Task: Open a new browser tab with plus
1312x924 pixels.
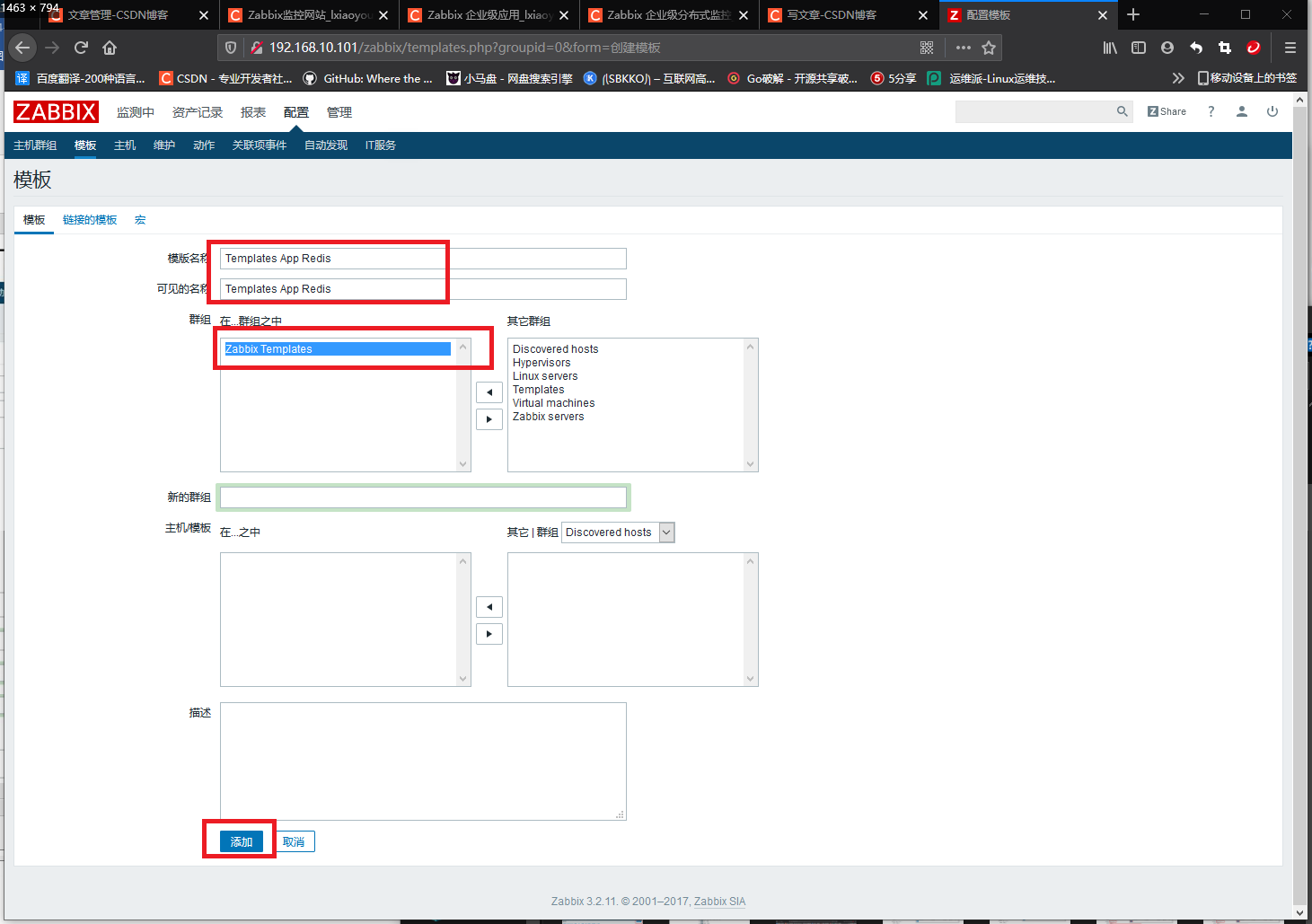Action: [x=1133, y=14]
